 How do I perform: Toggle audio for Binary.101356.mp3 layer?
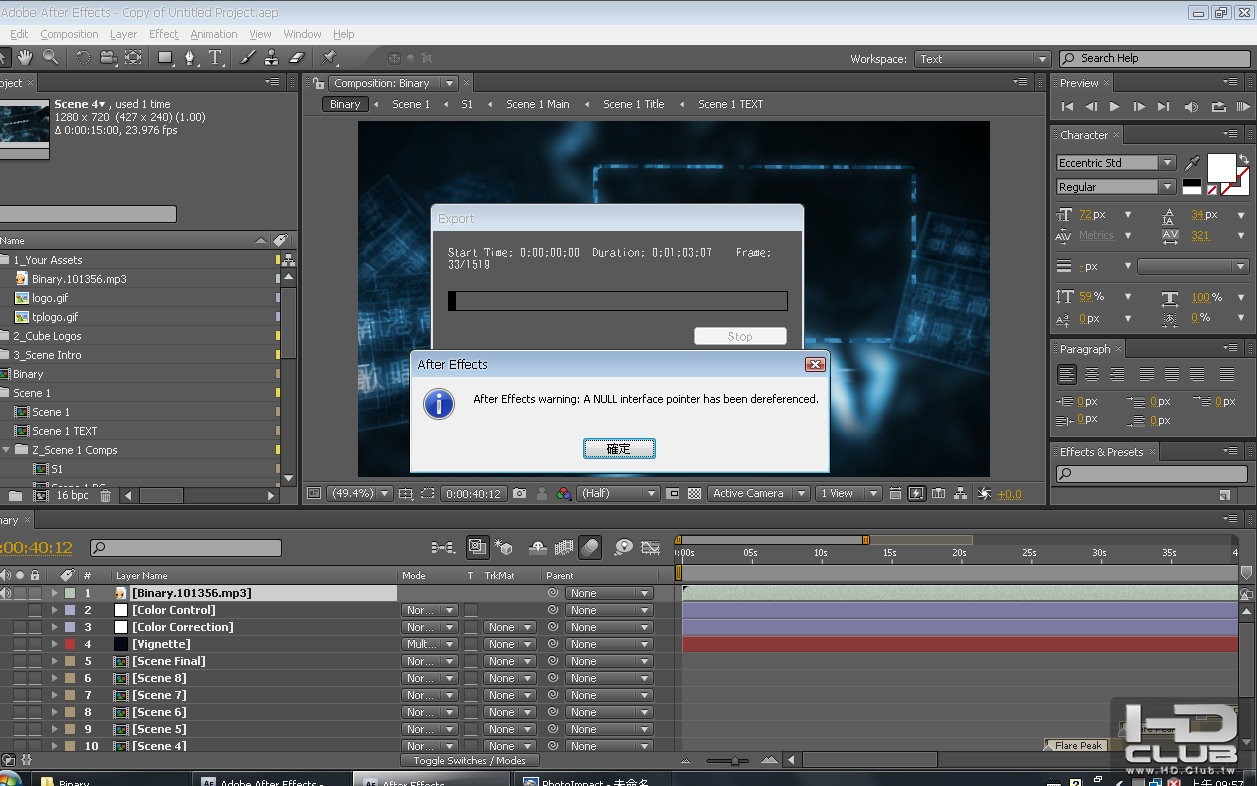click(5, 593)
